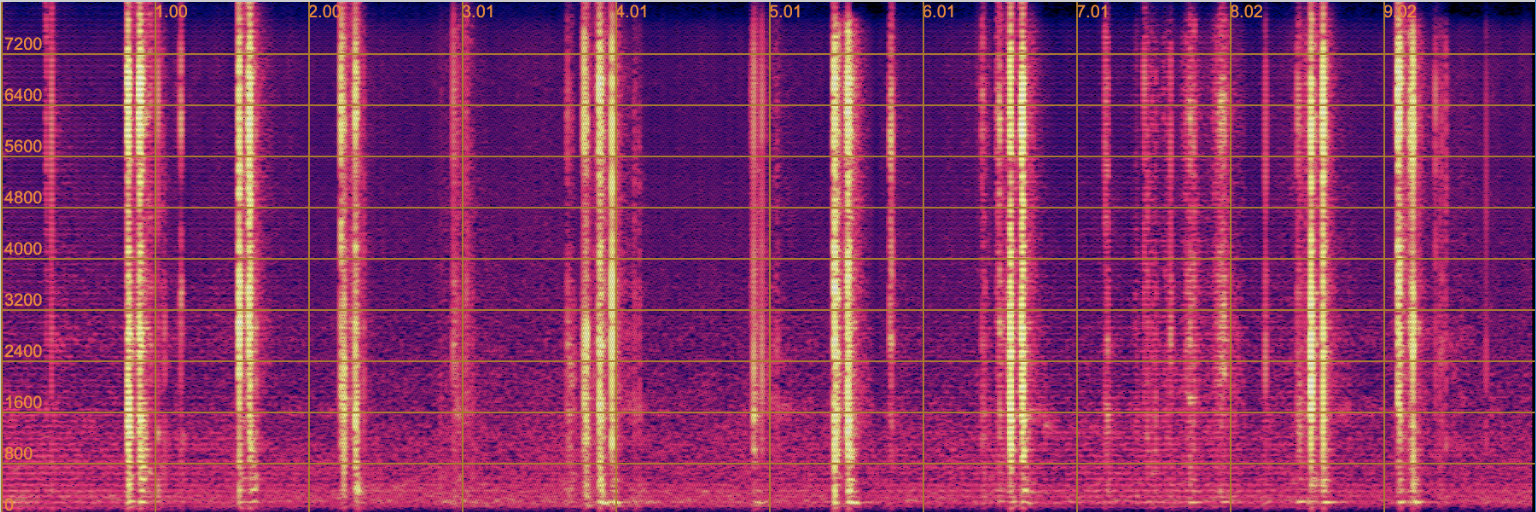Click the 6.01 time axis label
1536x512 pixels.
pyautogui.click(x=940, y=12)
